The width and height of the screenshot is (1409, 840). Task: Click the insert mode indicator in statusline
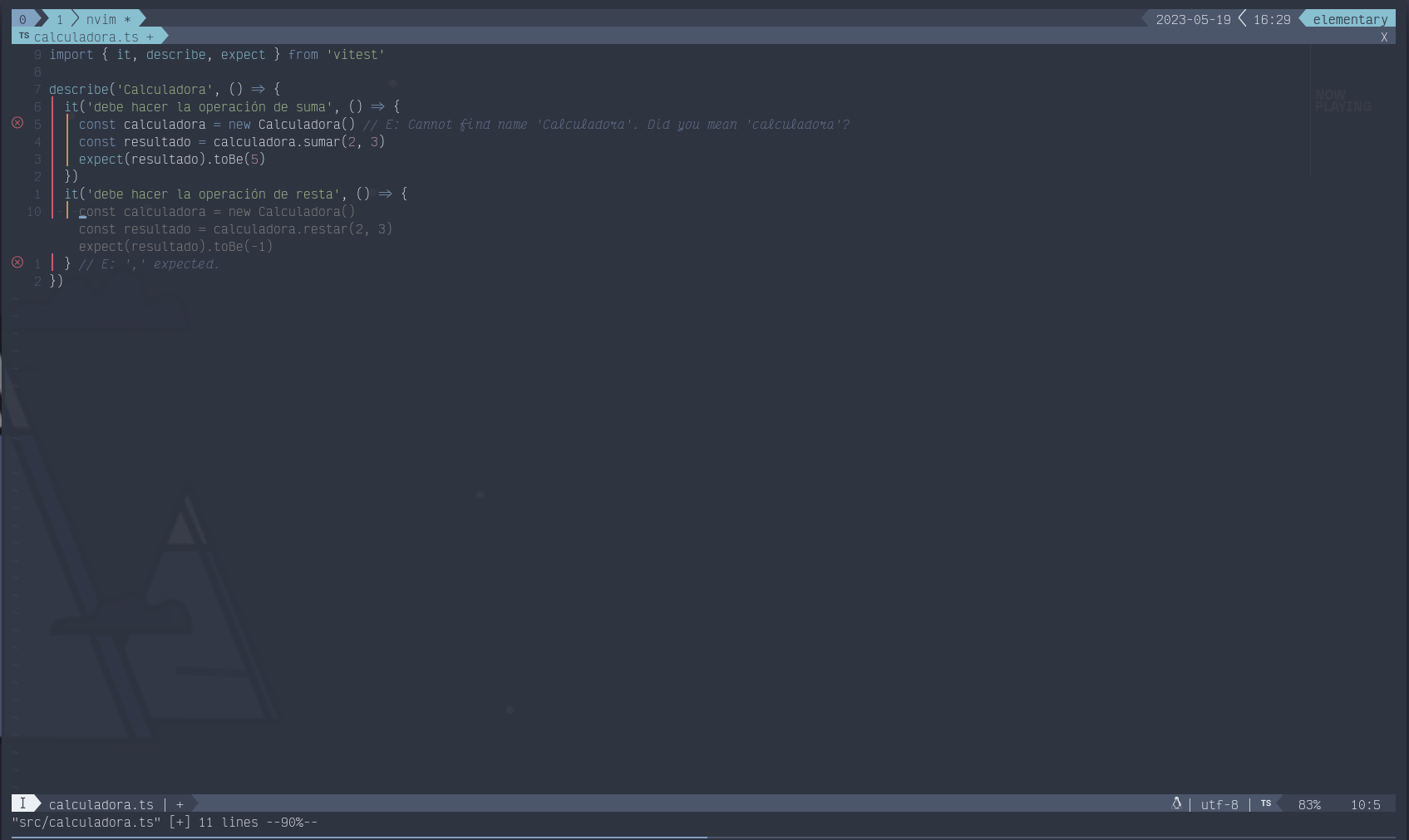tap(23, 803)
